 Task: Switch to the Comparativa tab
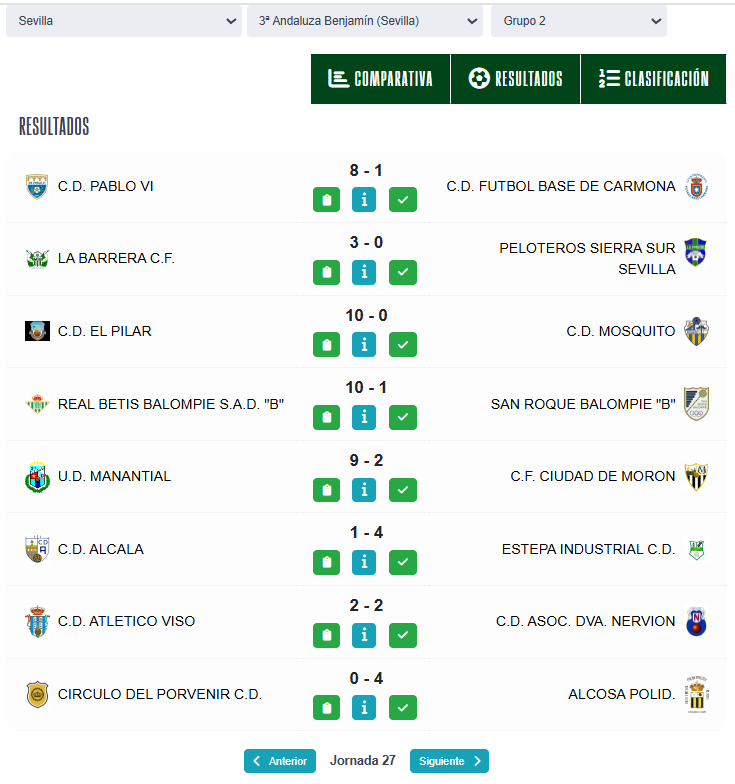click(x=380, y=79)
